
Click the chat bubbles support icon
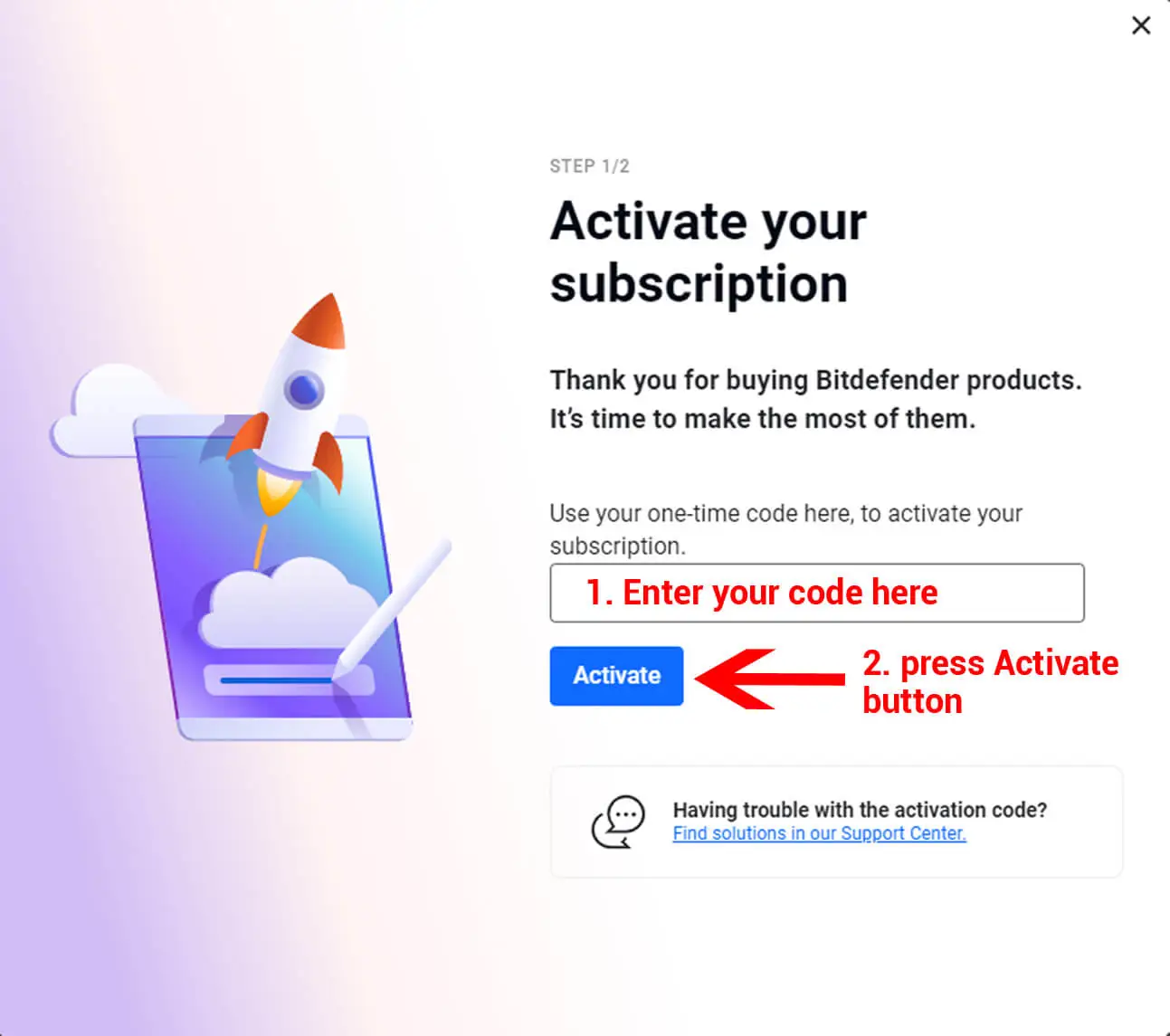pyautogui.click(x=619, y=822)
